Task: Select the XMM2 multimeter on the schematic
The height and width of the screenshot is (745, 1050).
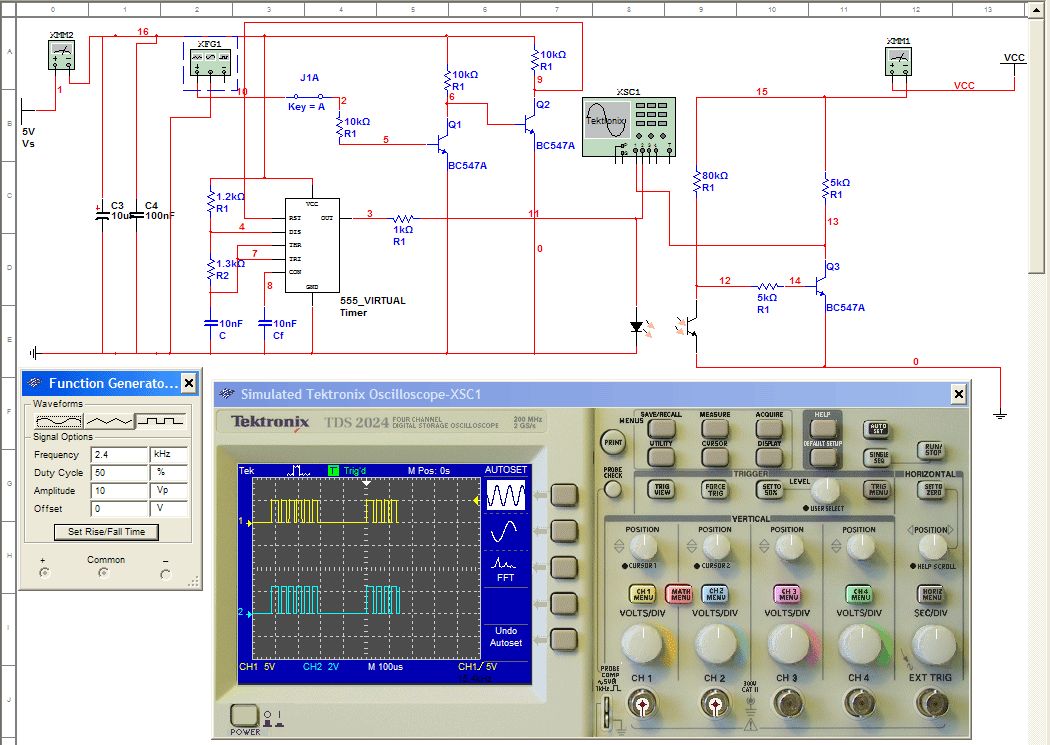Action: click(62, 55)
